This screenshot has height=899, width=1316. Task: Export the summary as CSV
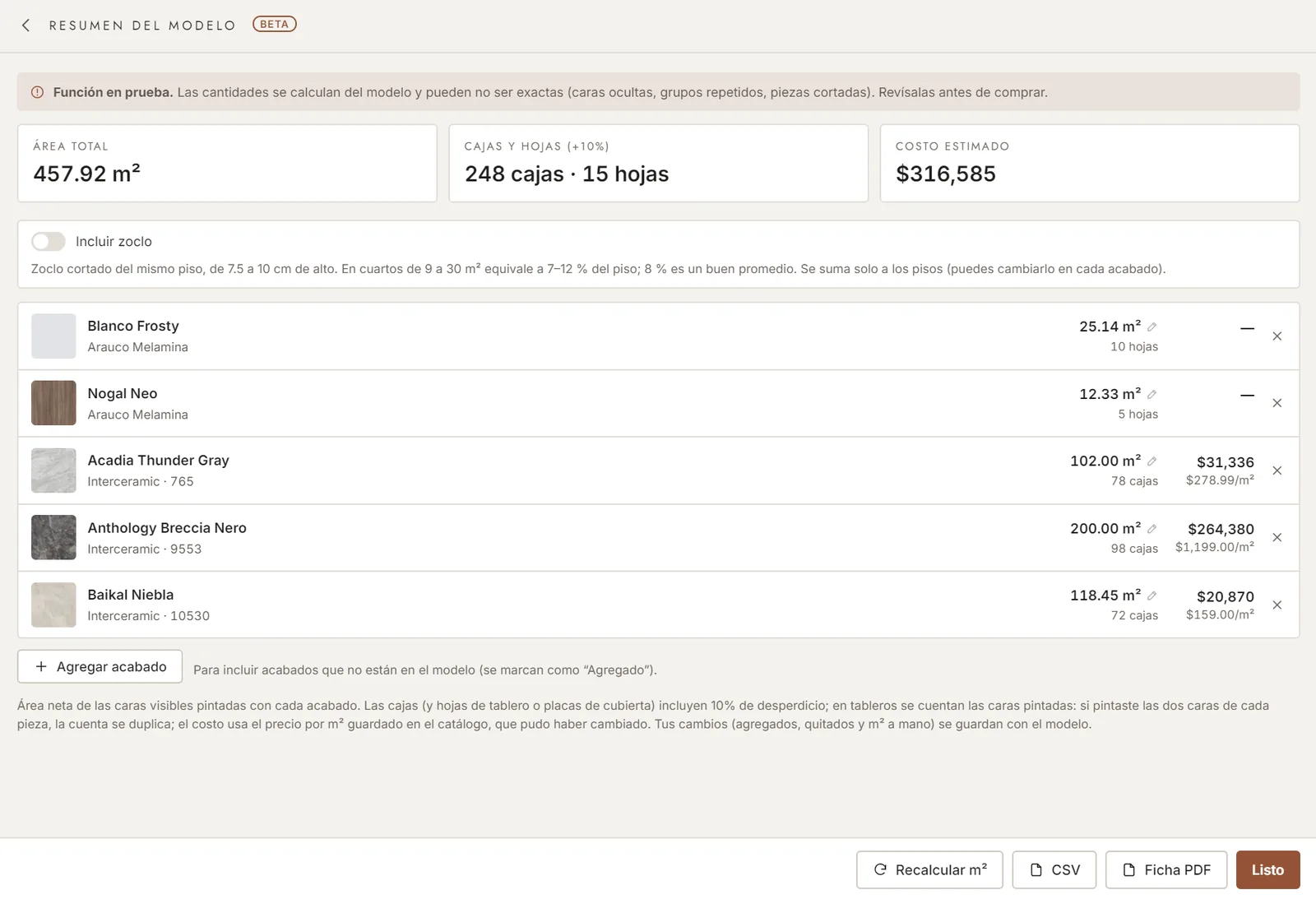coord(1054,869)
